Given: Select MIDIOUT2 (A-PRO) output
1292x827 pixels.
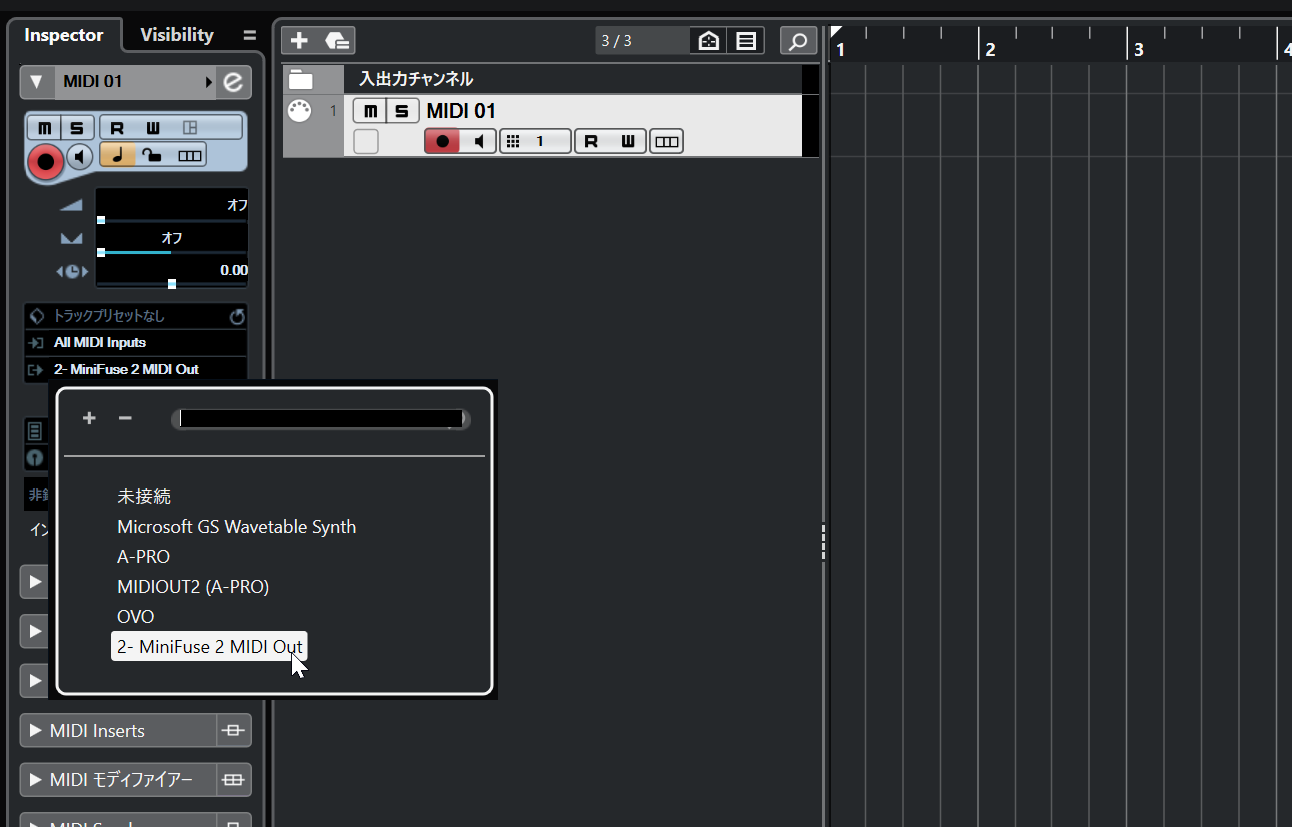Looking at the screenshot, I should click(x=193, y=587).
